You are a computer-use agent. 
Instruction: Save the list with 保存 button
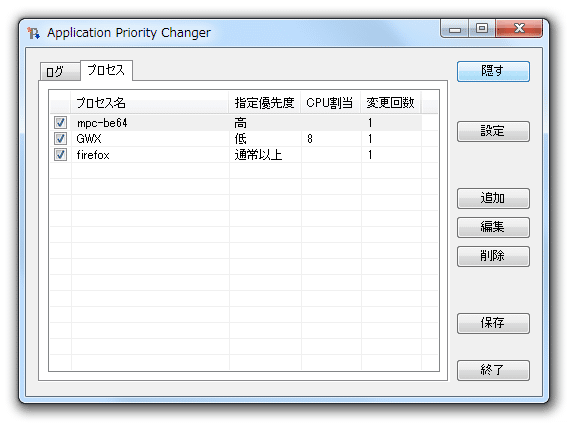tap(493, 323)
